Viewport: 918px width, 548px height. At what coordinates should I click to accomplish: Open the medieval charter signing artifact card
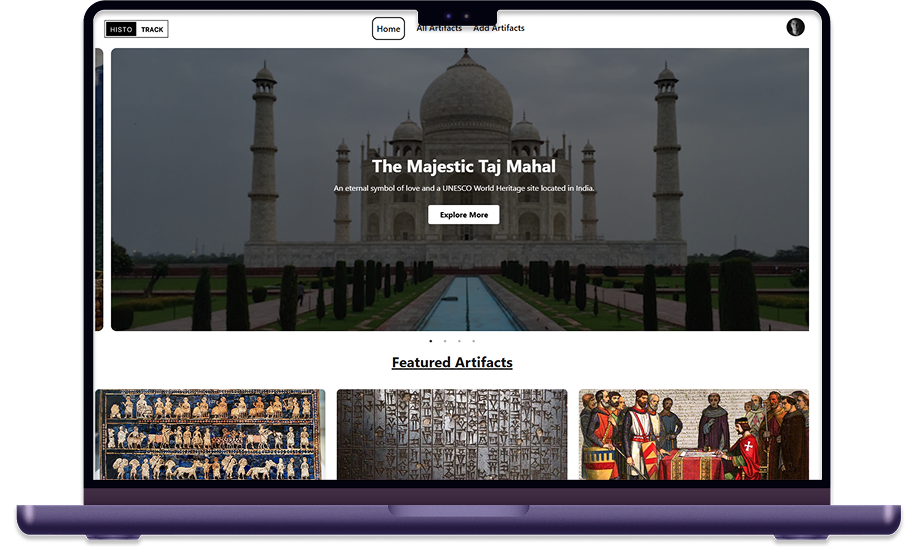[694, 434]
